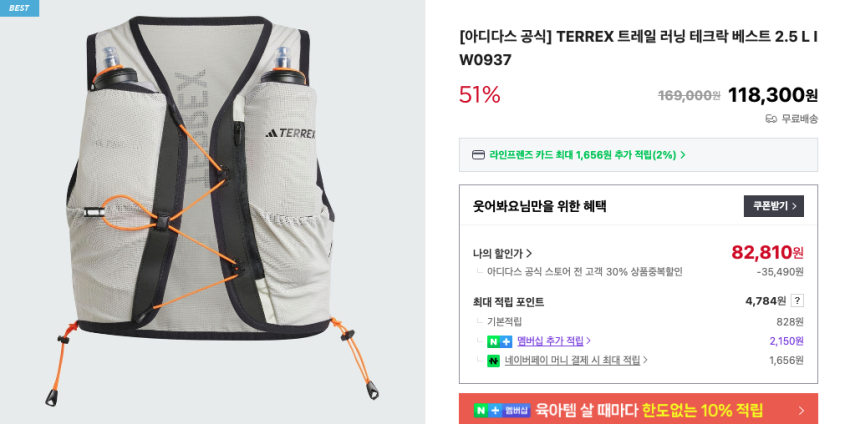Click the card icon in Line Friends banner
850x424 pixels.
(479, 155)
